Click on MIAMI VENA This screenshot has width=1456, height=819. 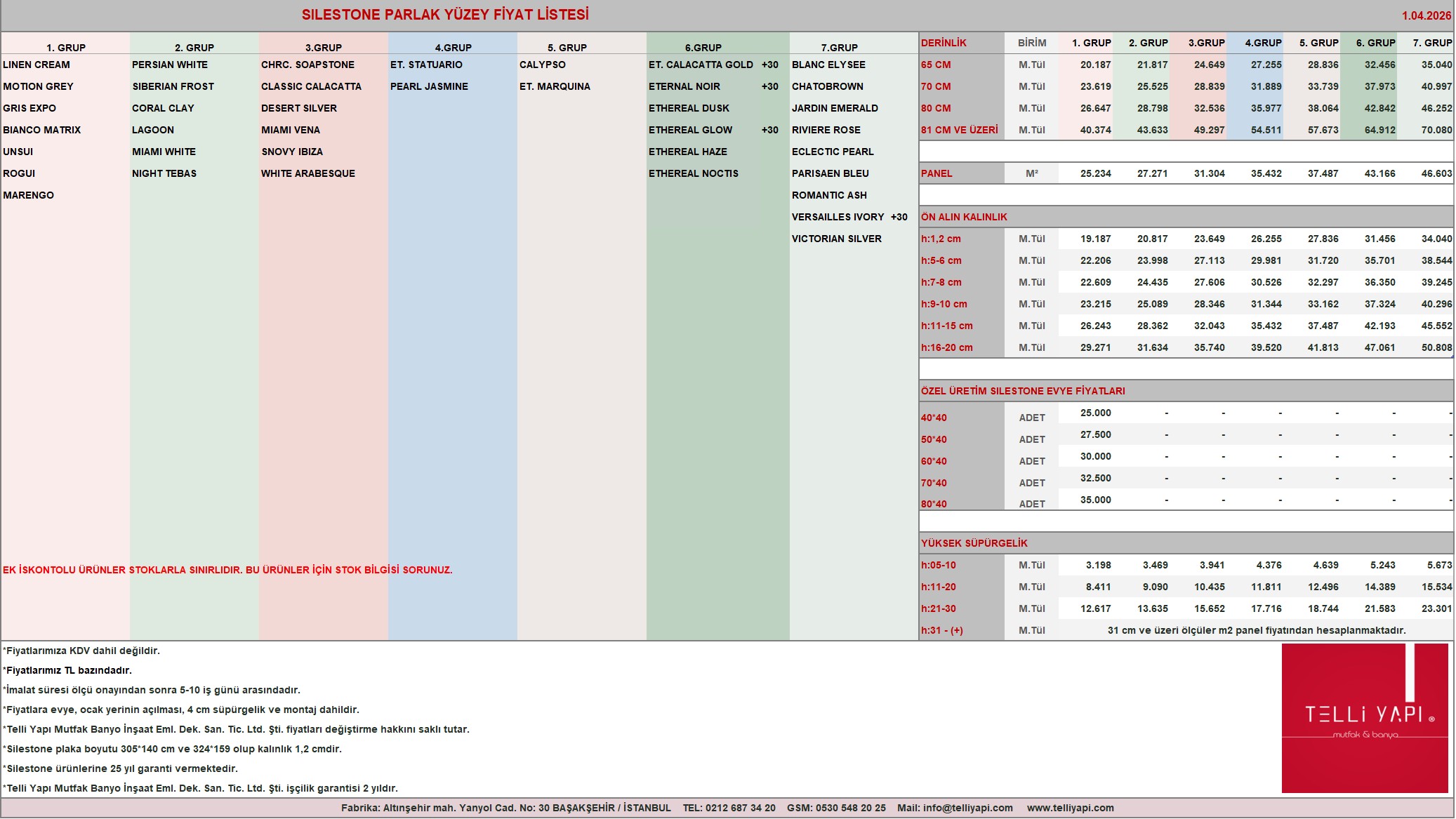click(291, 130)
